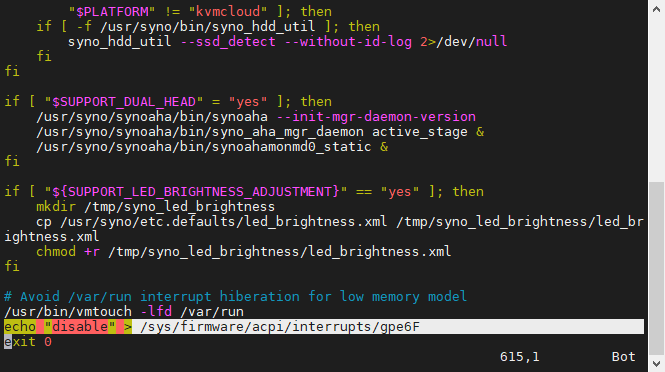The width and height of the screenshot is (665, 372).
Task: Click the "Bot" status indicator
Action: [623, 357]
